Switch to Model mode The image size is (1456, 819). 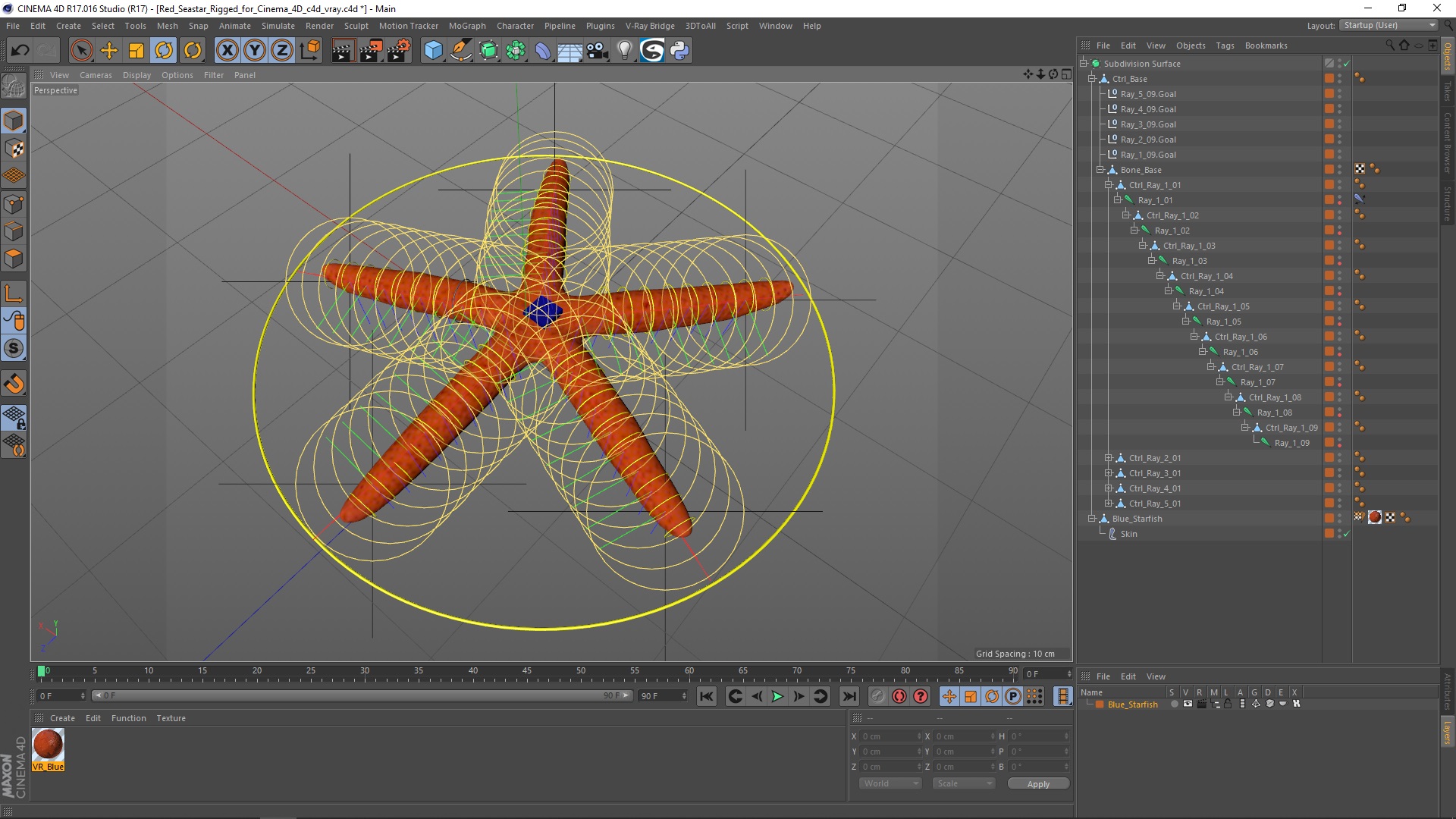click(14, 121)
